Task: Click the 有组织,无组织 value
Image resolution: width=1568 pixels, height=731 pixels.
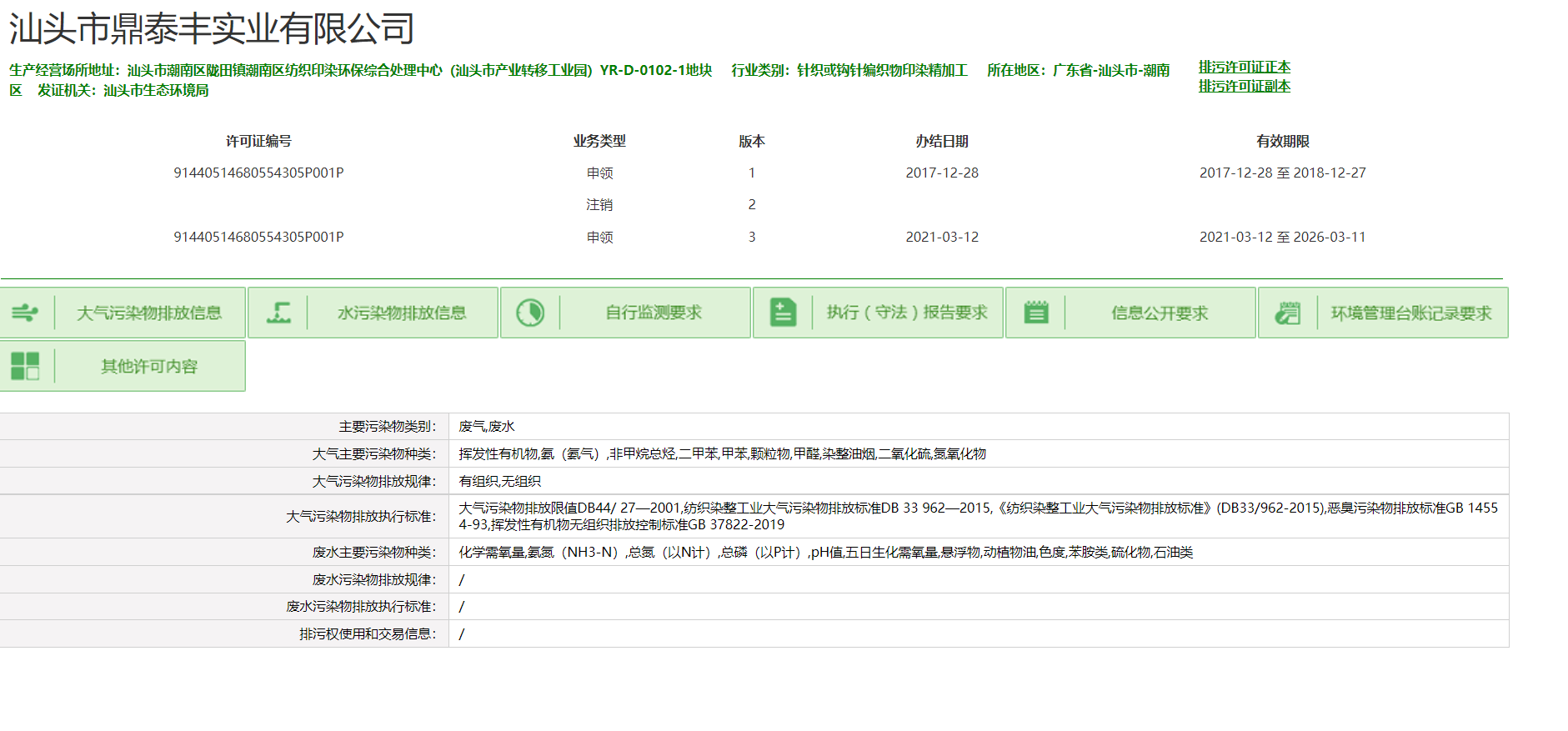Action: (x=499, y=482)
